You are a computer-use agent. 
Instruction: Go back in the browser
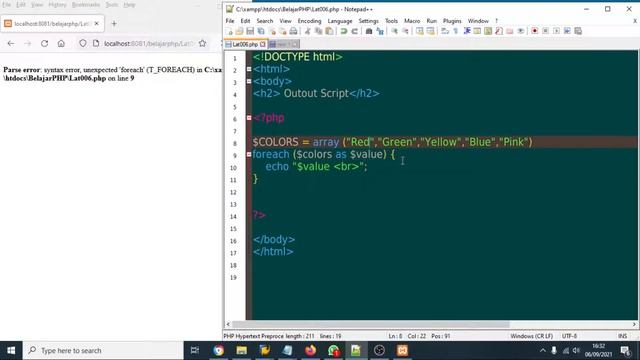pyautogui.click(x=11, y=43)
